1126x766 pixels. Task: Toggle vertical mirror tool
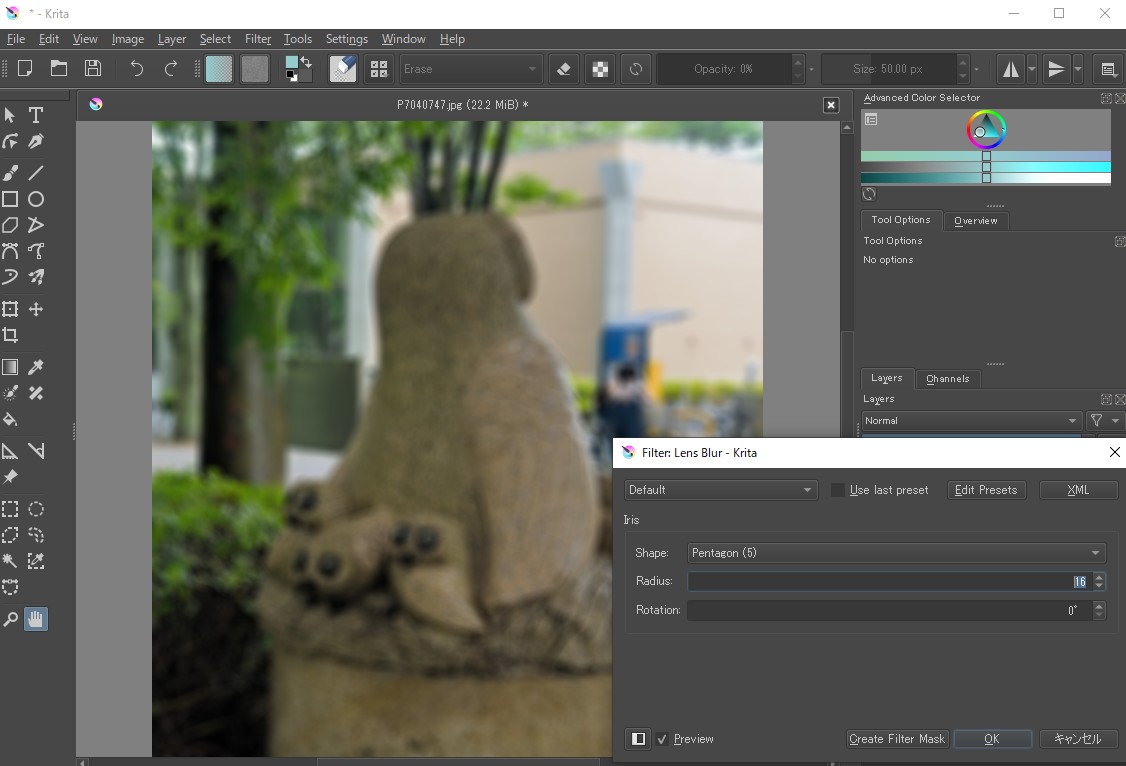click(x=1056, y=69)
